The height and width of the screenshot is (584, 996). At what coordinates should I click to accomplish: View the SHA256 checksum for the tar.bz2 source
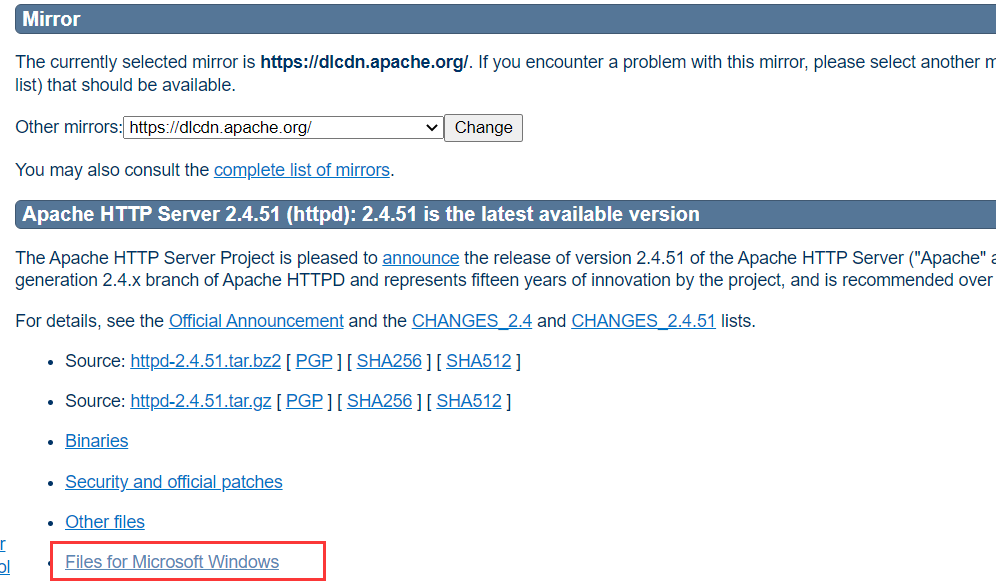tap(389, 361)
